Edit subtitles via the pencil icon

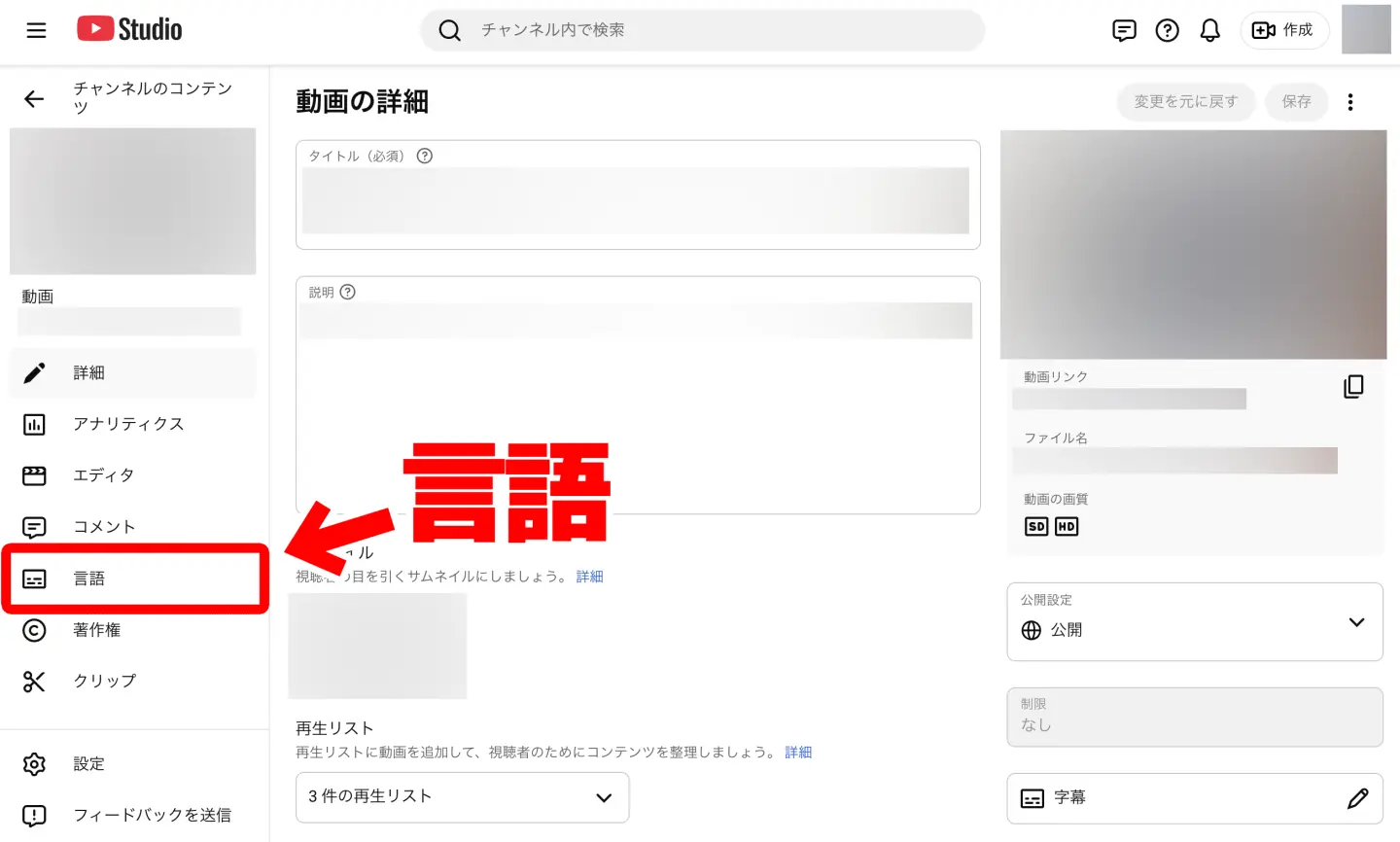point(1358,798)
